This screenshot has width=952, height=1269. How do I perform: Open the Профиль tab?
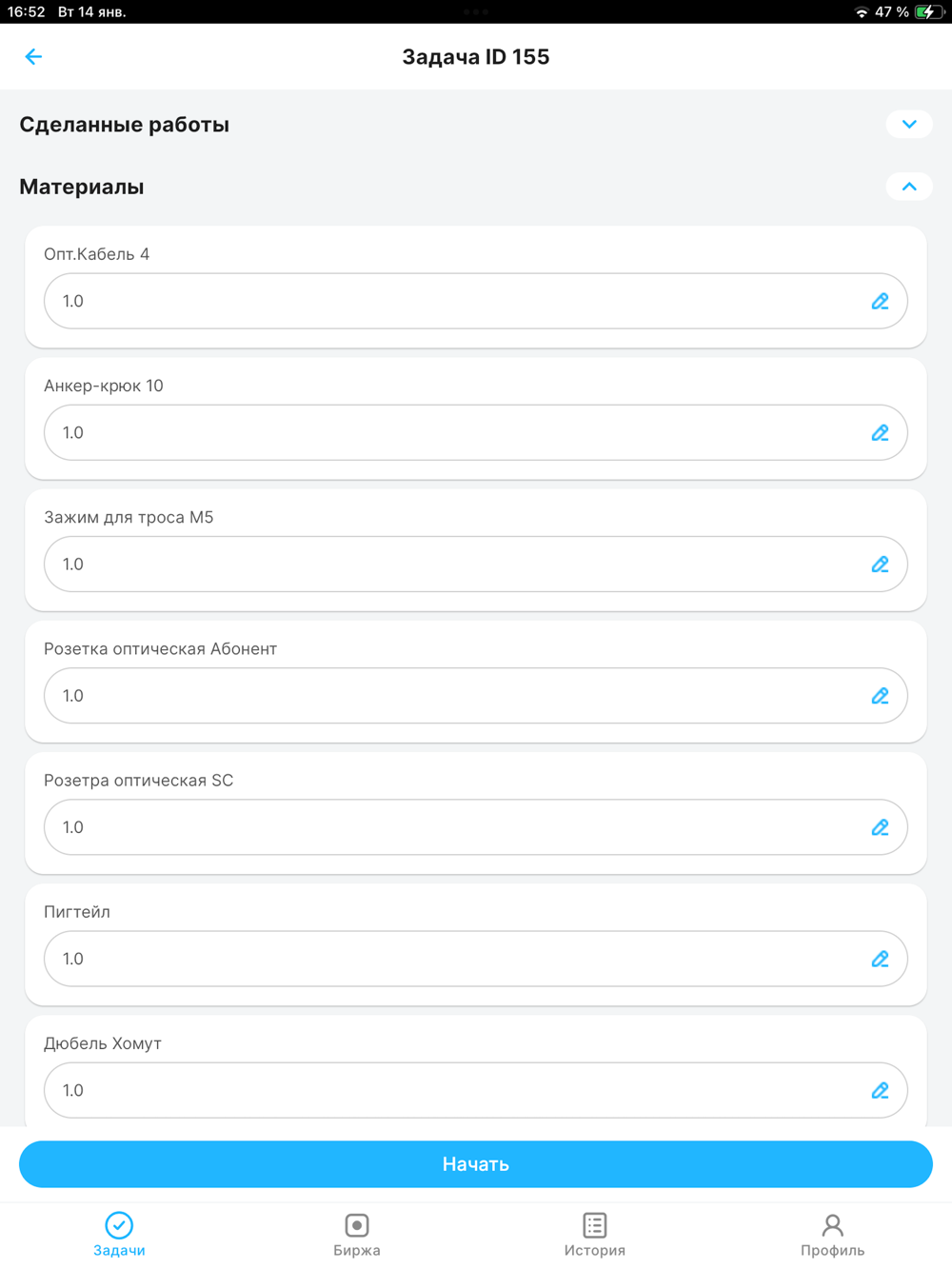(x=832, y=1235)
